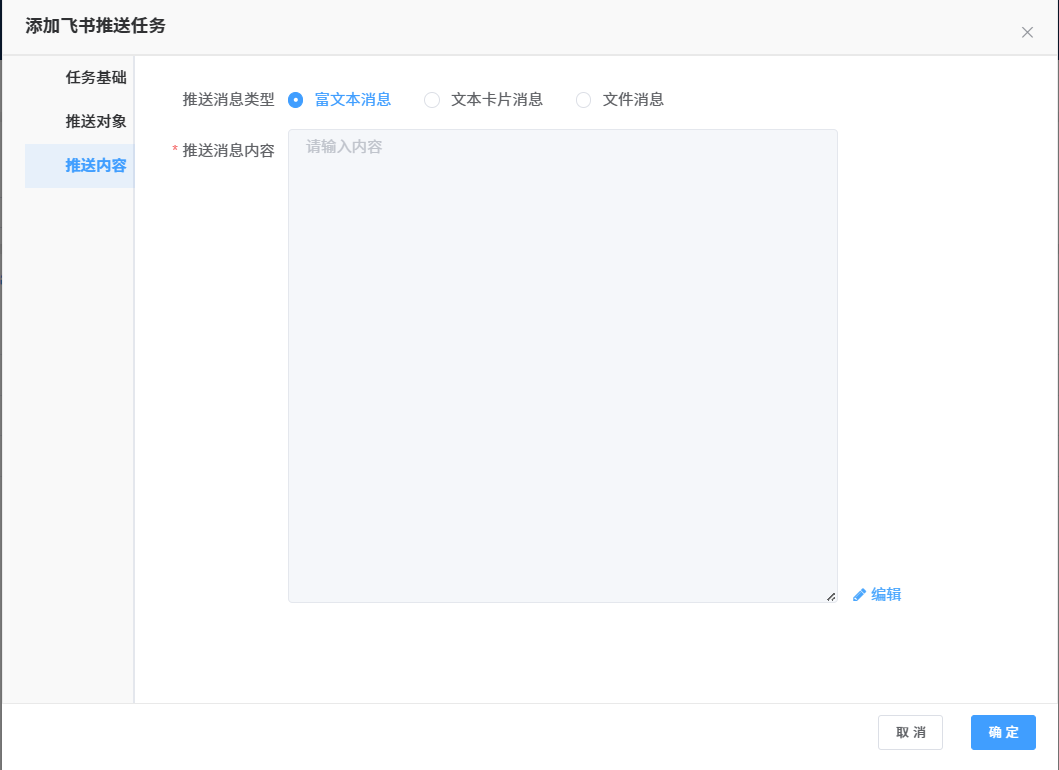This screenshot has height=770, width=1059.
Task: Click the textarea resize handle at bottom-right
Action: (x=831, y=597)
